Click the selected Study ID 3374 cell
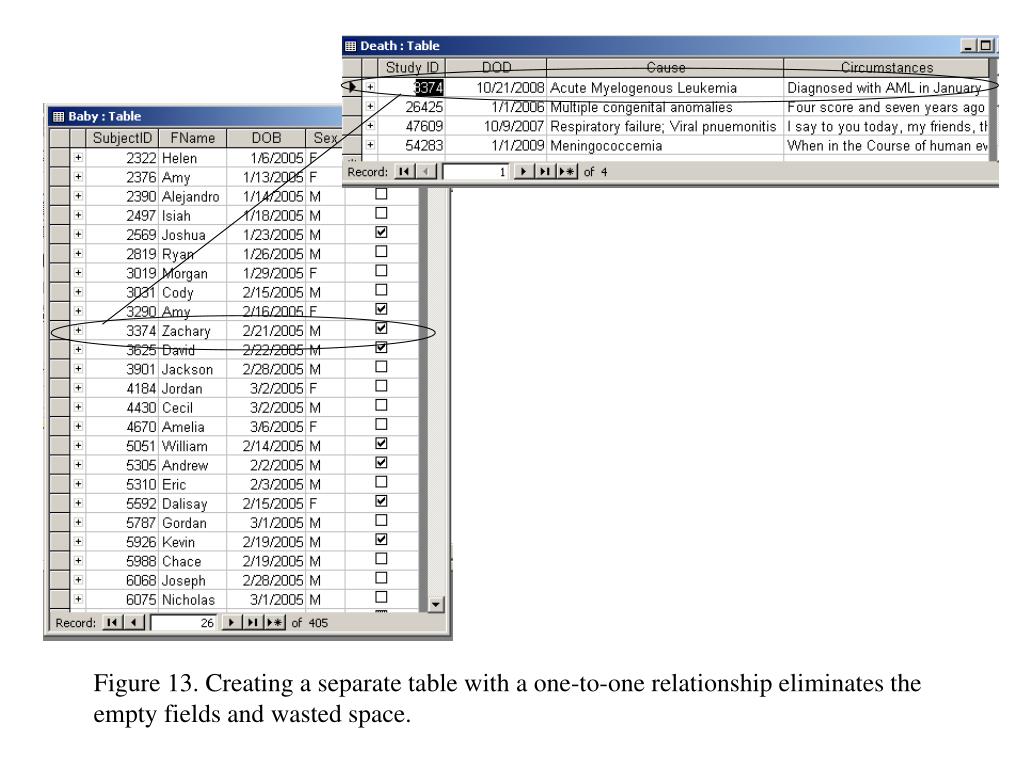This screenshot has width=1024, height=768. (412, 88)
